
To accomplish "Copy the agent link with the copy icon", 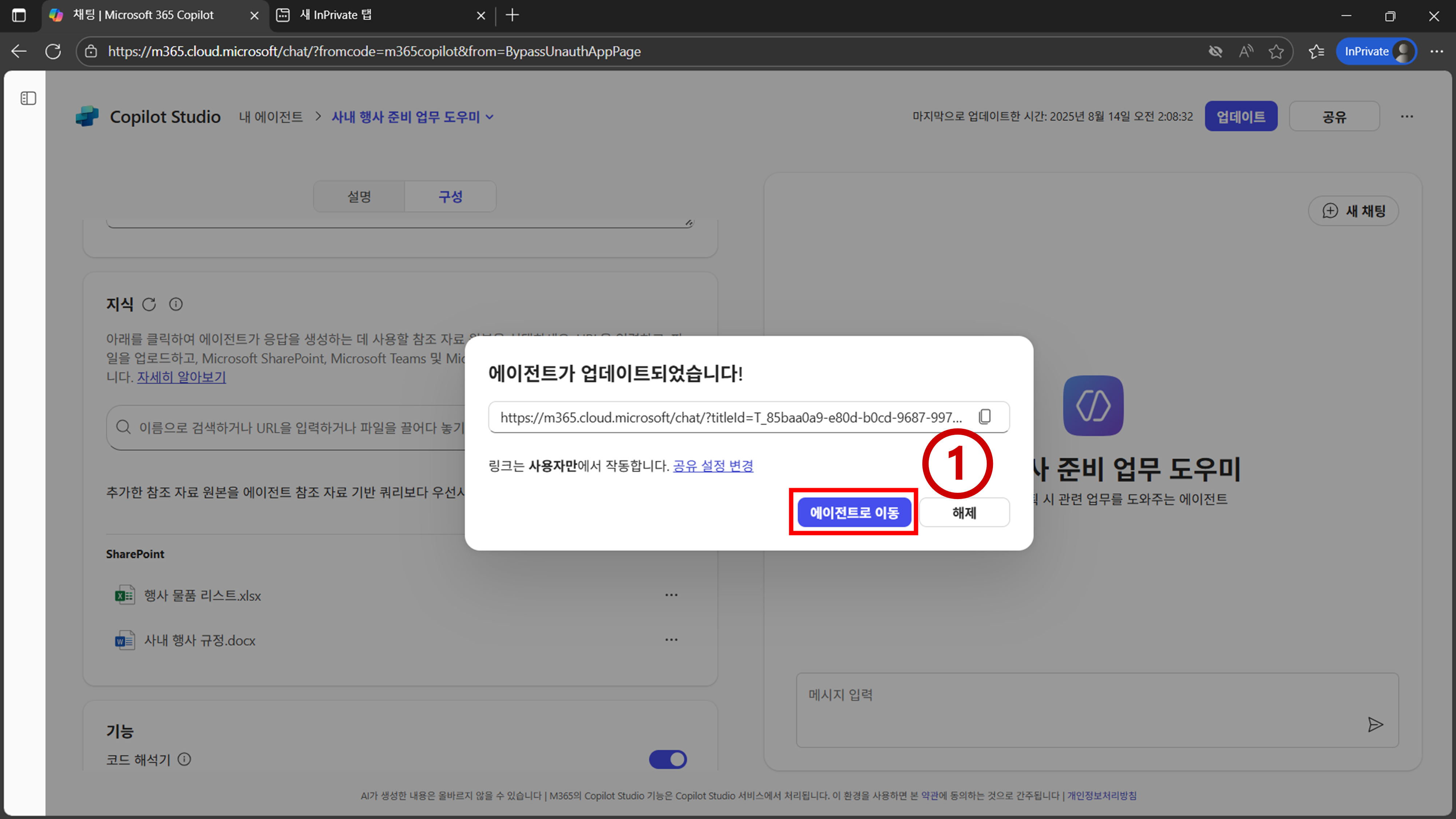I will tap(985, 417).
